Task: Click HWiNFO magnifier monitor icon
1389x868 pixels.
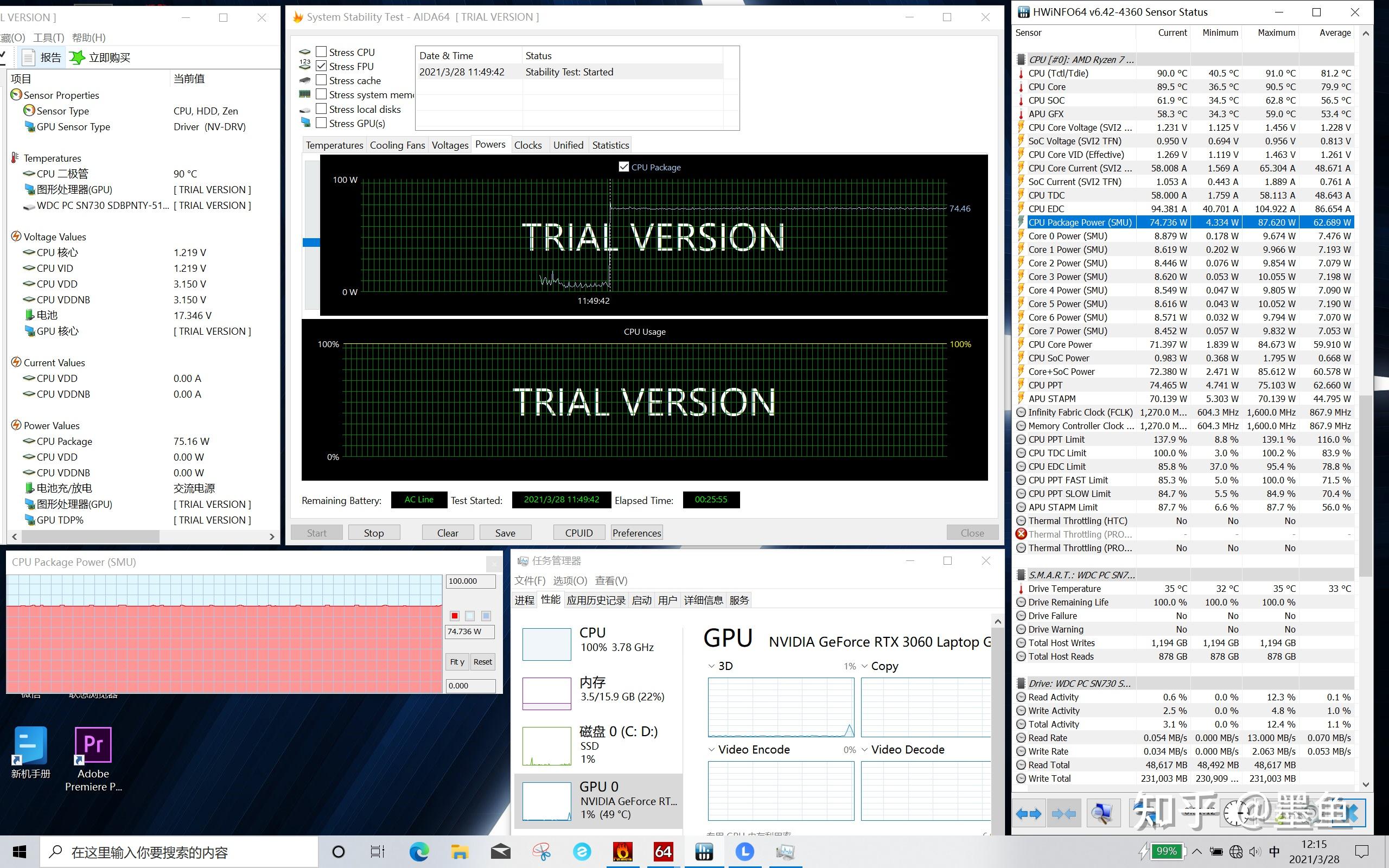Action: [x=1102, y=813]
